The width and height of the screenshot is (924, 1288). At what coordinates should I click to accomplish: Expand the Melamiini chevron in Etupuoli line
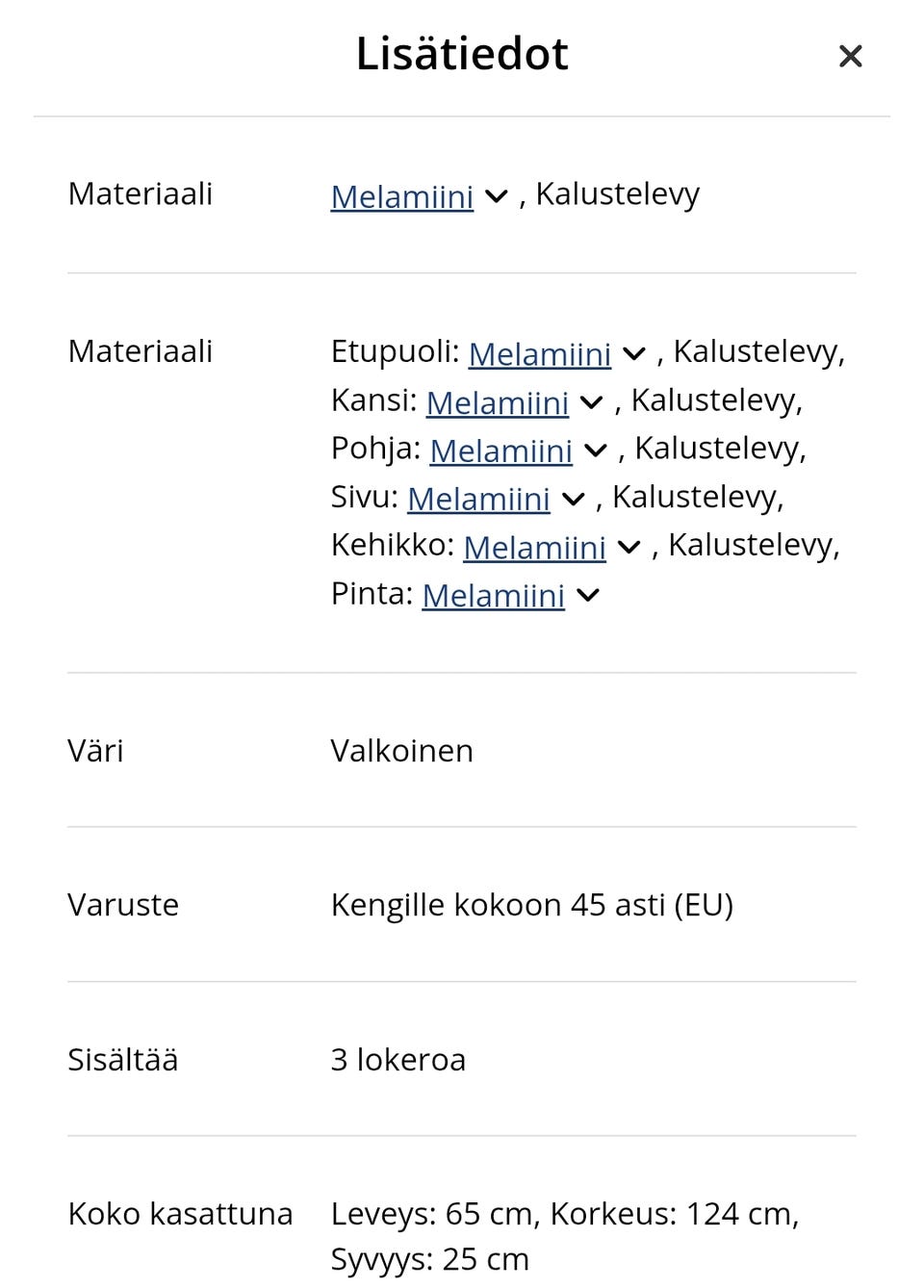(x=633, y=354)
